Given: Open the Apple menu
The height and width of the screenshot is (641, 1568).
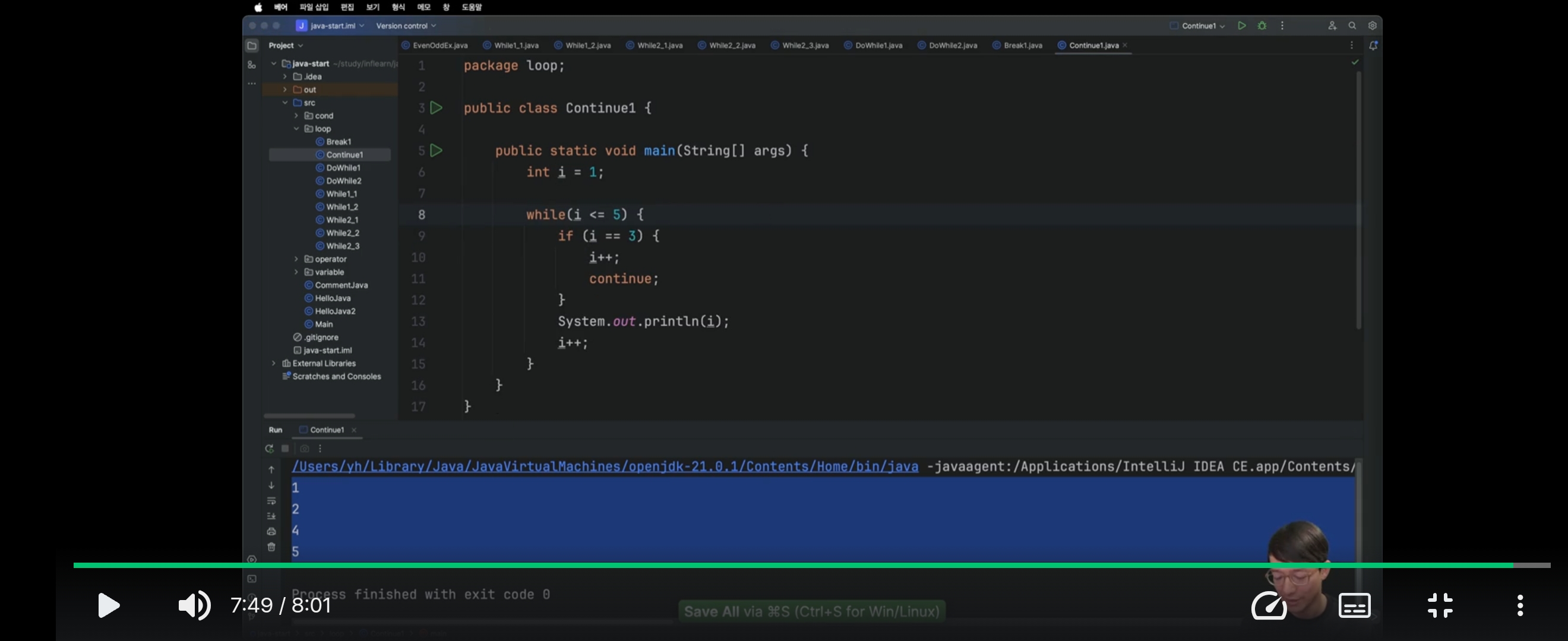Looking at the screenshot, I should pos(258,7).
